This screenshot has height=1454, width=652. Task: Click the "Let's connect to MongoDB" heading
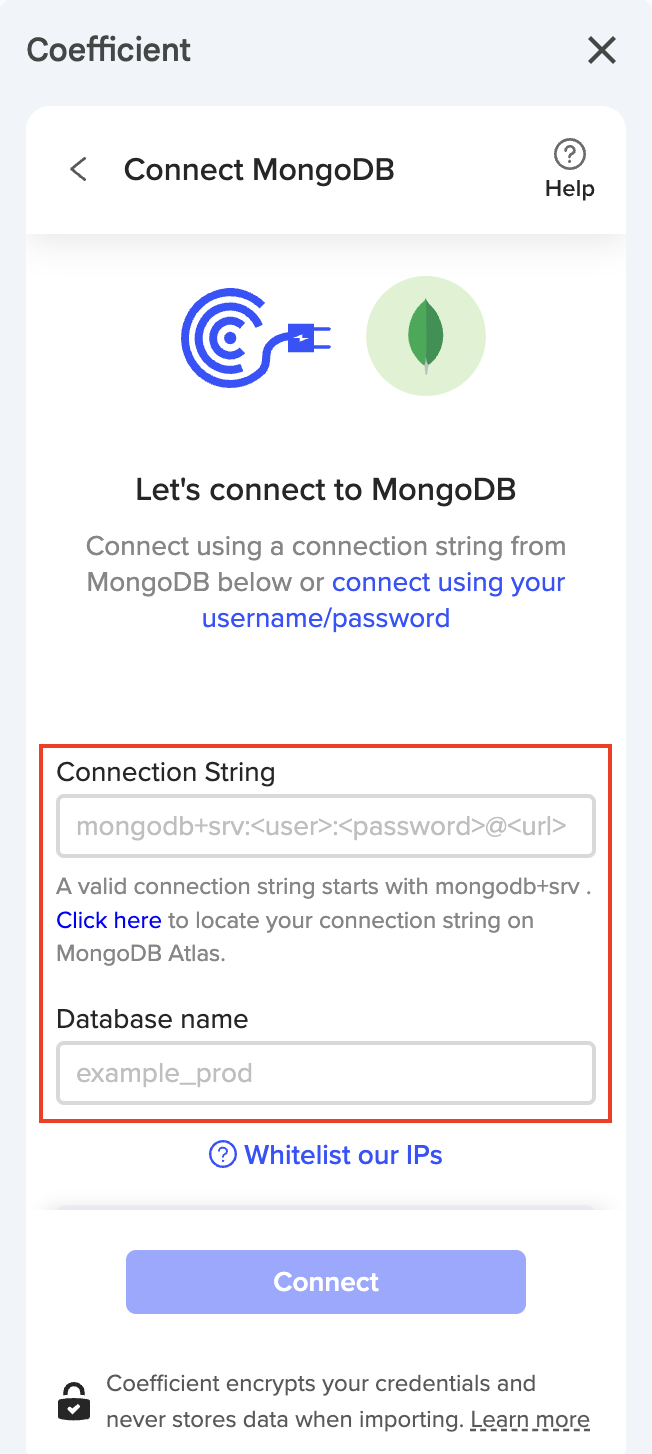click(326, 490)
